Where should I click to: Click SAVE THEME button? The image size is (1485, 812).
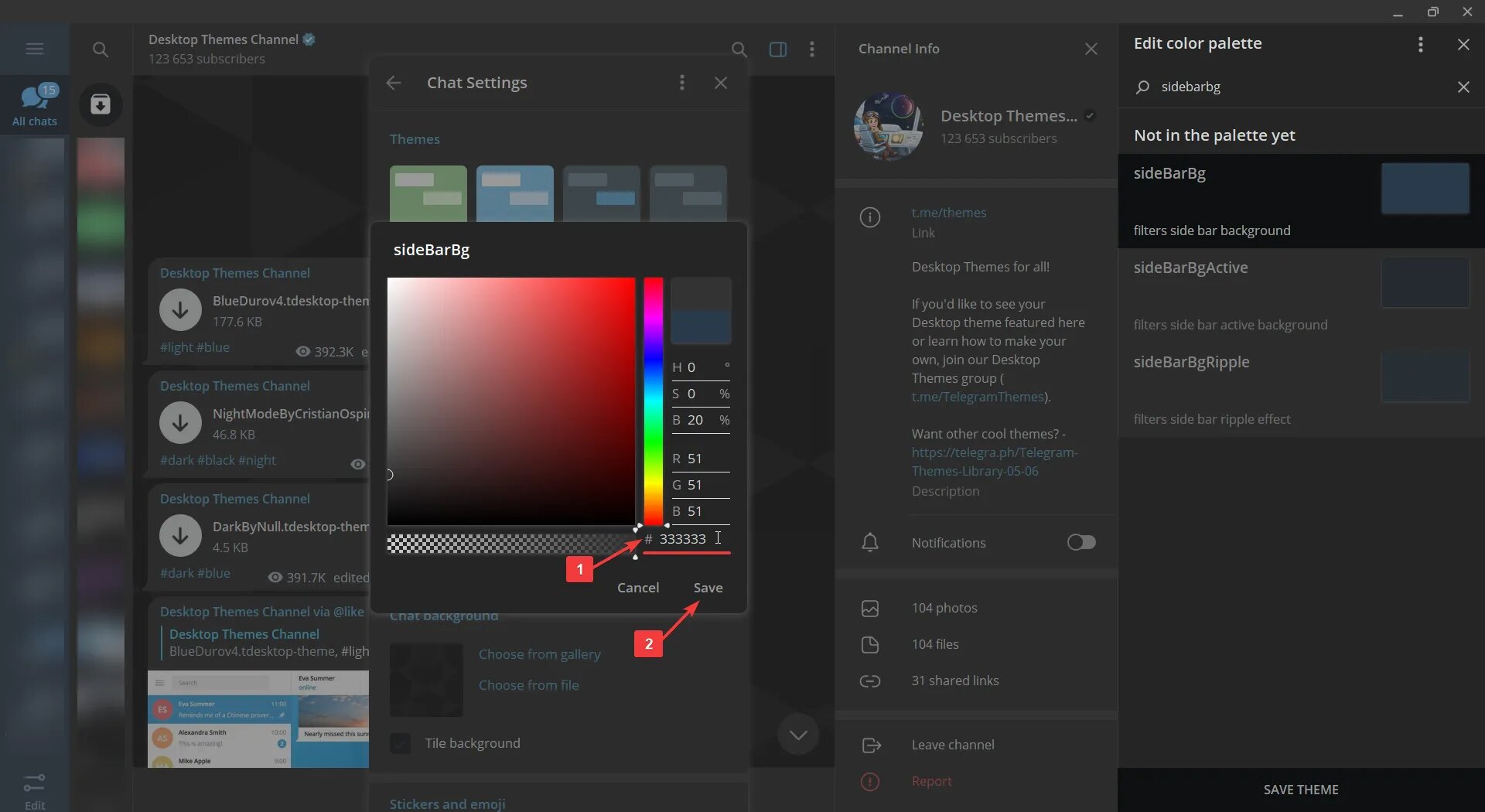[1301, 790]
